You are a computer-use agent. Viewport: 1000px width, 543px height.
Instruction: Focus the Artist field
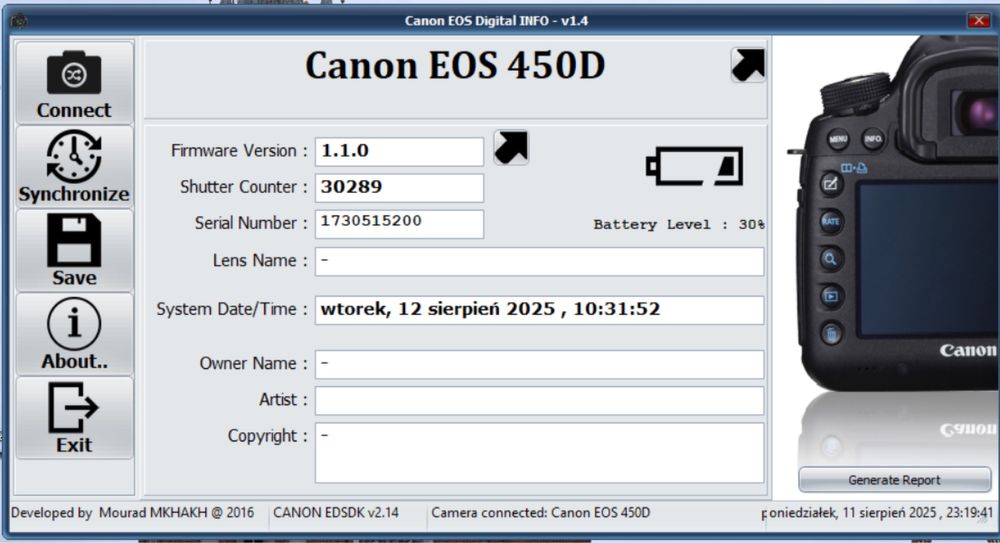[x=539, y=401]
